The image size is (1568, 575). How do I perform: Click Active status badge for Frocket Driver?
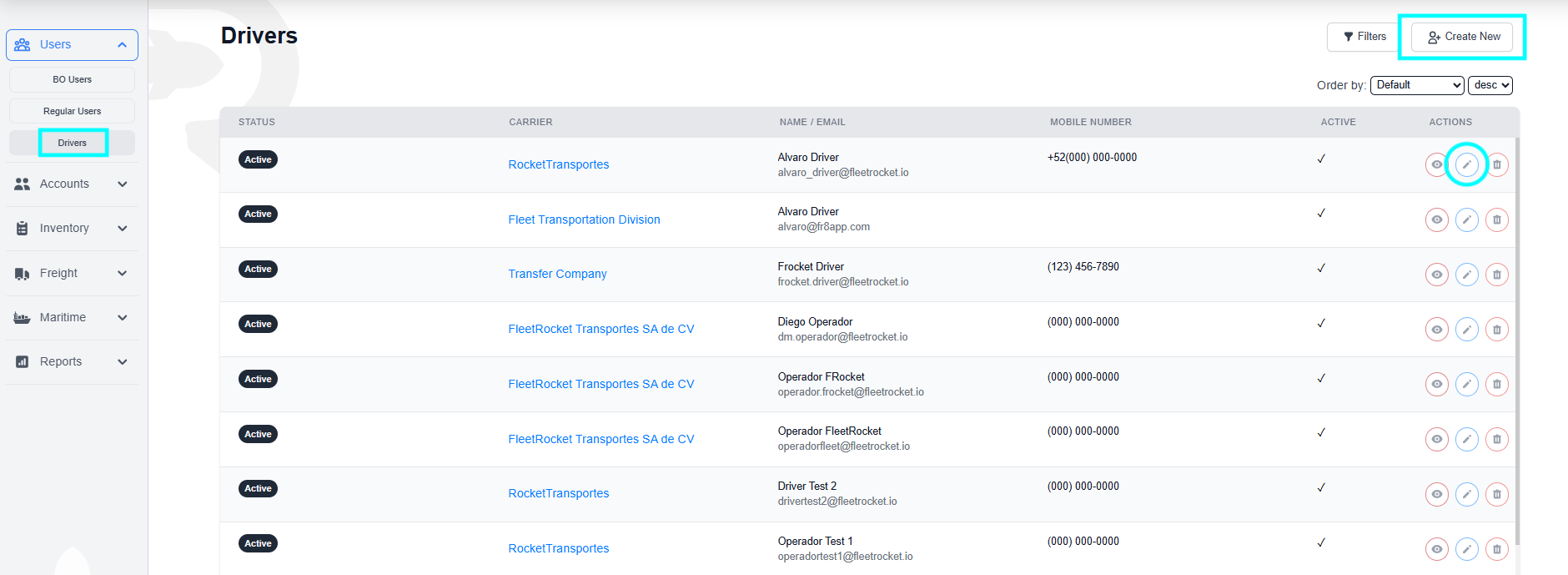pos(258,269)
